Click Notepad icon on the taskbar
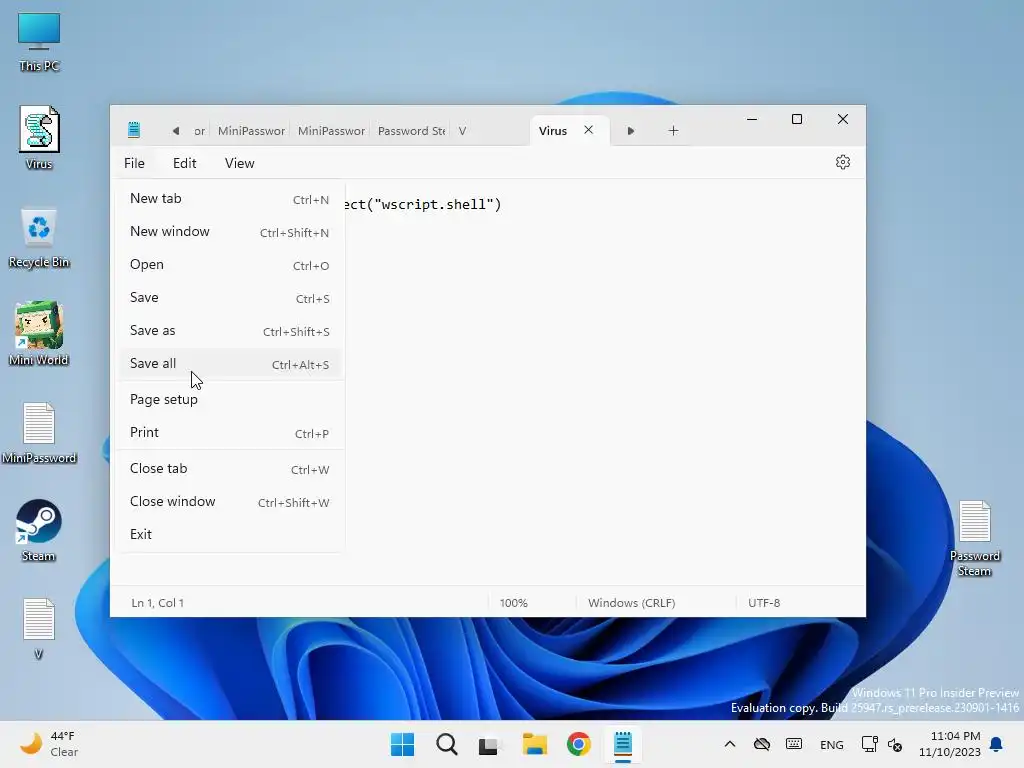Viewport: 1024px width, 768px height. click(623, 744)
